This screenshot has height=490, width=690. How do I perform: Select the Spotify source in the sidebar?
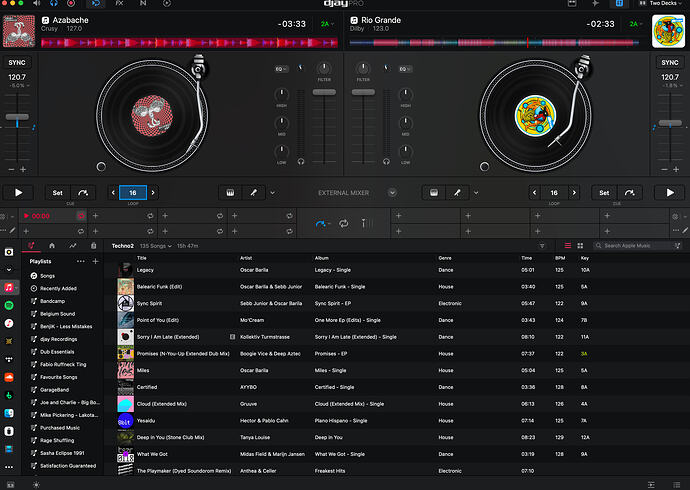(x=9, y=305)
